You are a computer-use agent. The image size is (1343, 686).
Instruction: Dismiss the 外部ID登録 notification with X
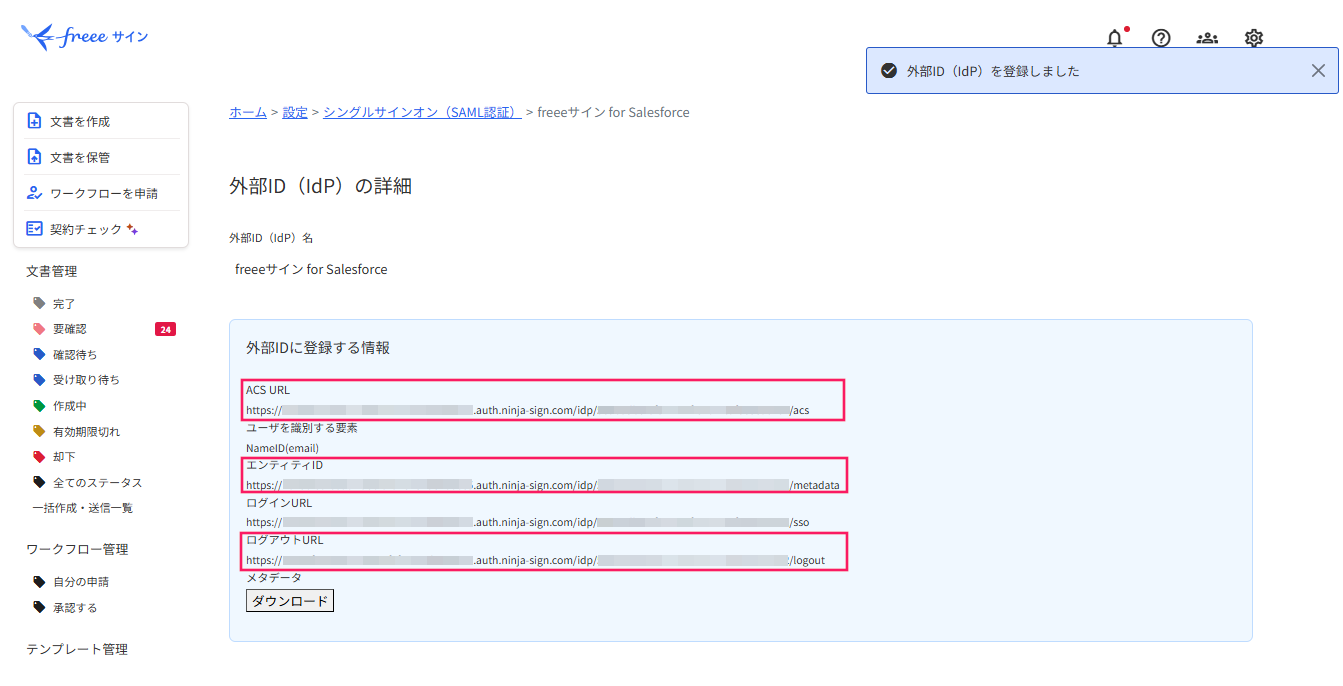click(1318, 71)
